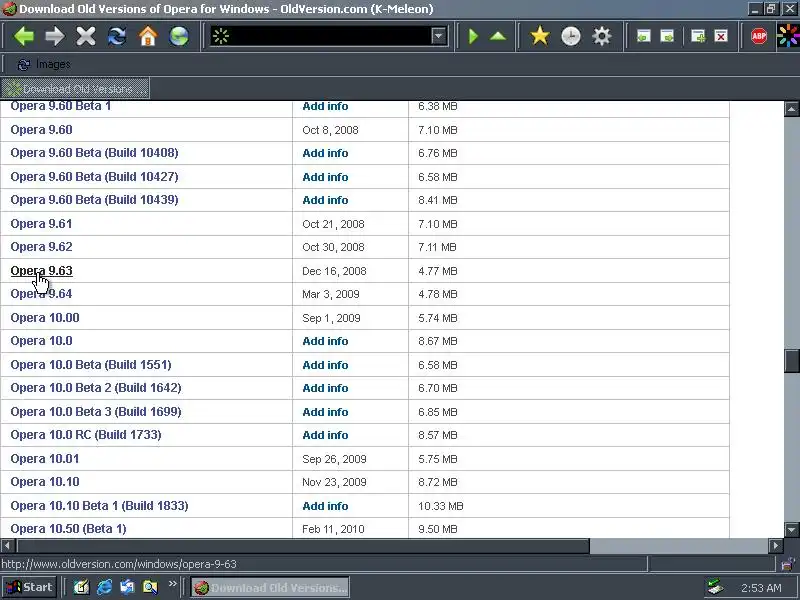Open Opera 10.0 Beta 2 (Build 1642) link
This screenshot has height=600, width=800.
(96, 388)
